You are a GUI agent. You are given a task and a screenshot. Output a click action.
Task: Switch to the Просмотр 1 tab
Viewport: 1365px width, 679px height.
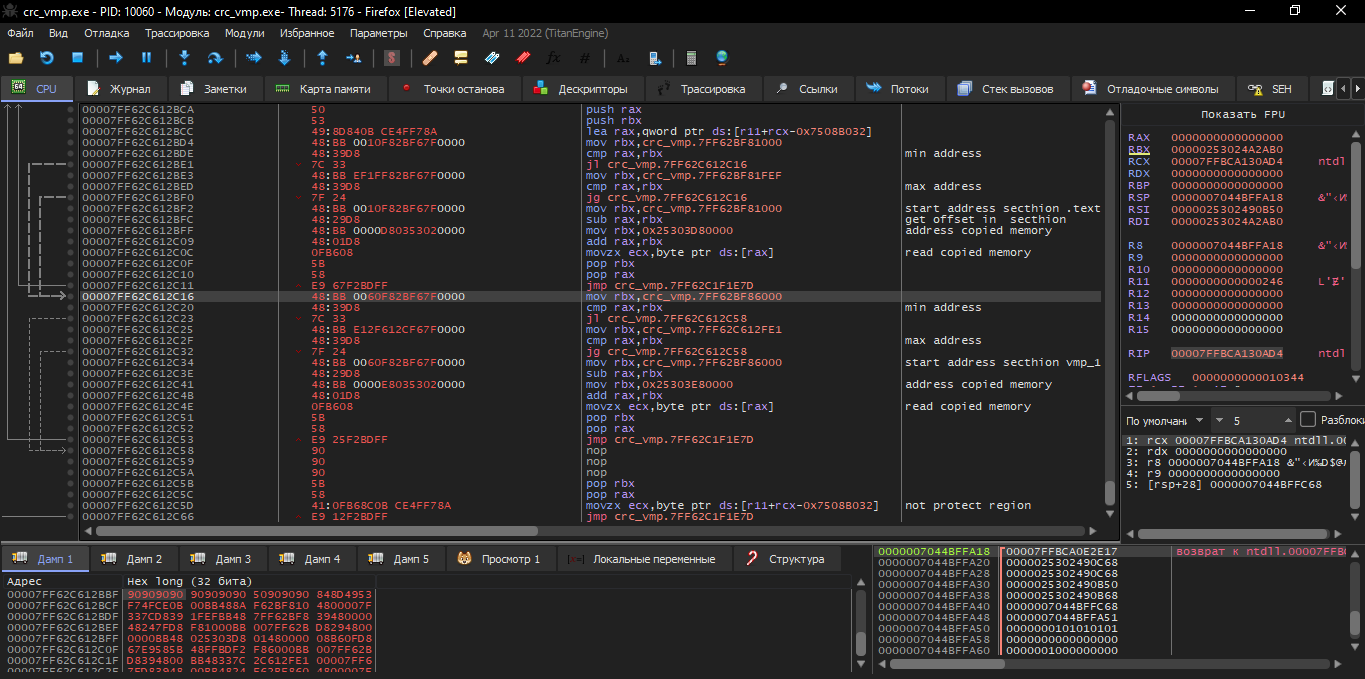(501, 559)
